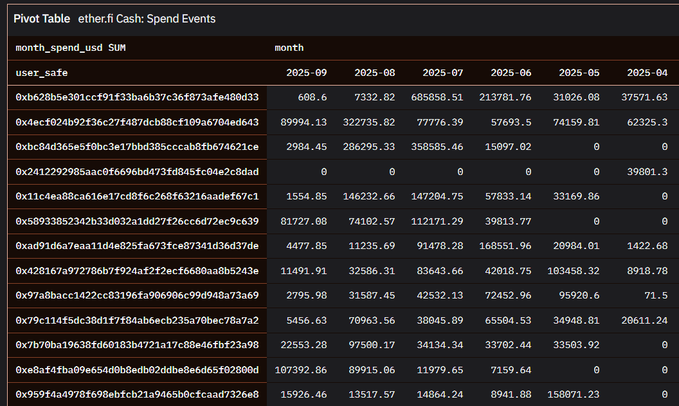
Task: Select the 2025-05 column header
Action: point(578,73)
